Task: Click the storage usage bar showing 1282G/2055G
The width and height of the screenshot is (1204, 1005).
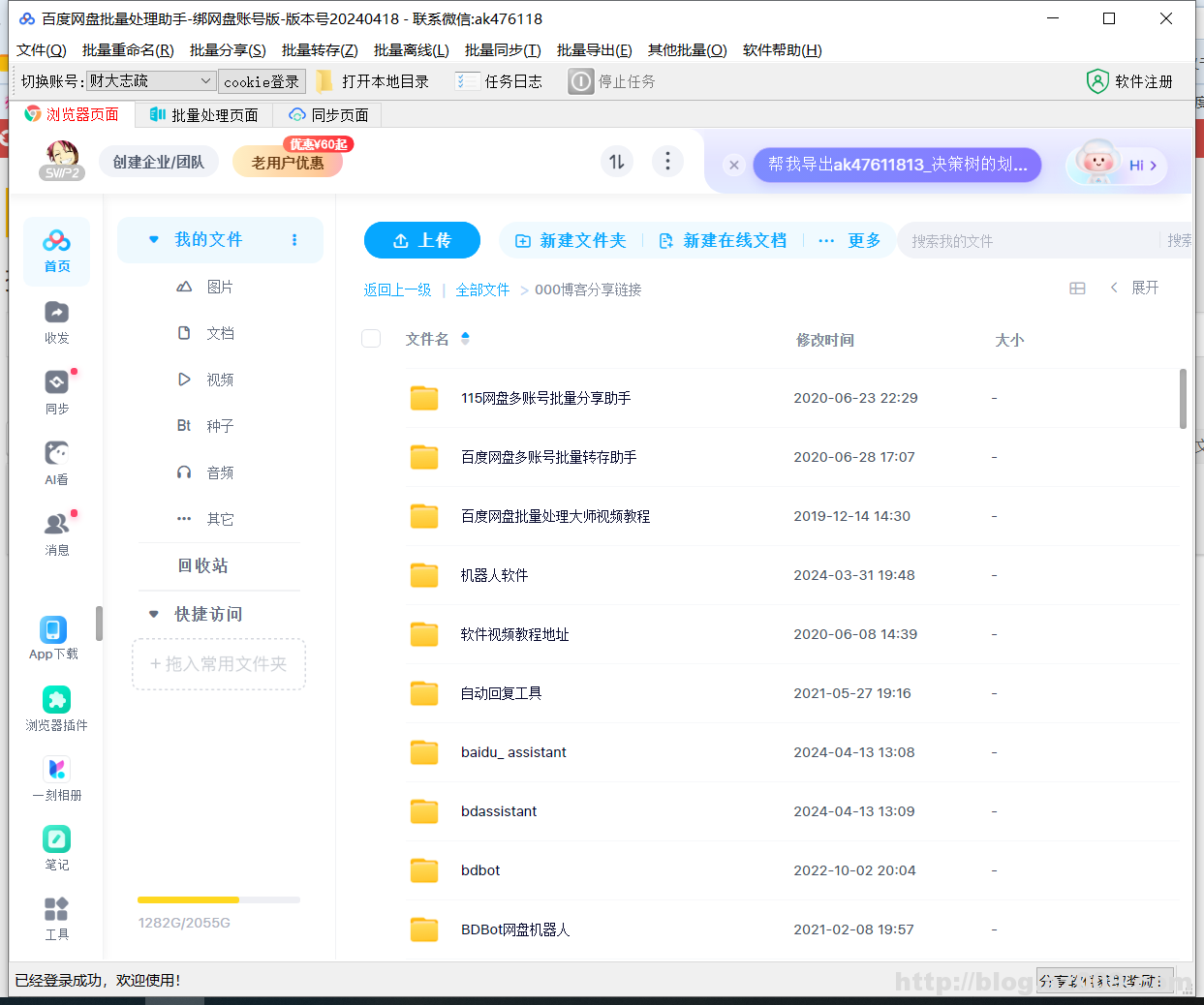Action: tap(218, 899)
